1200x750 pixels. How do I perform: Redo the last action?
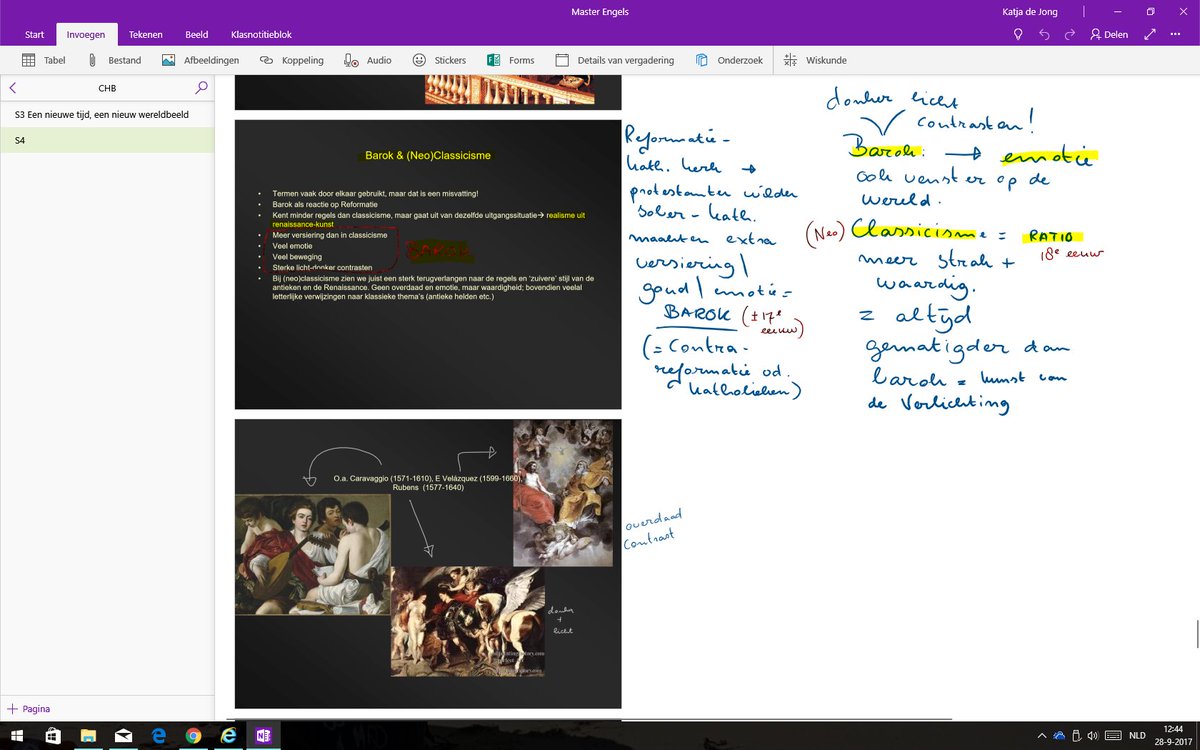click(x=1070, y=34)
